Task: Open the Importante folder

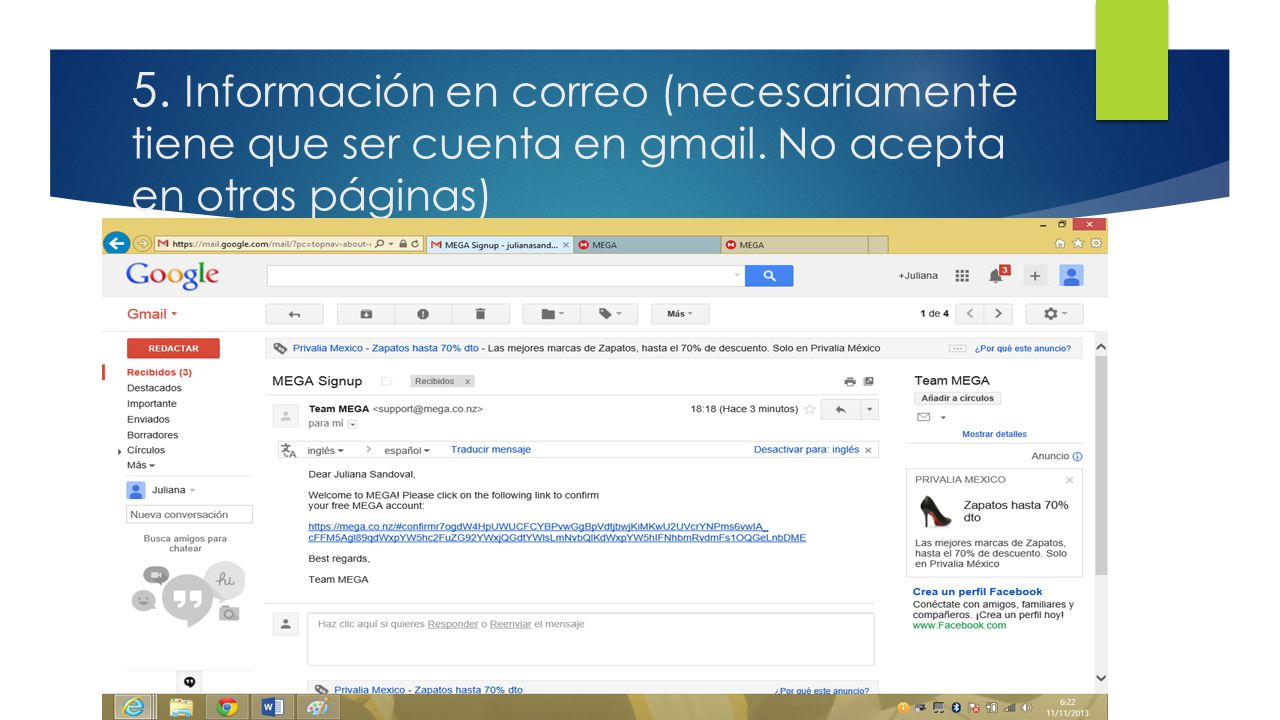Action: tap(152, 404)
